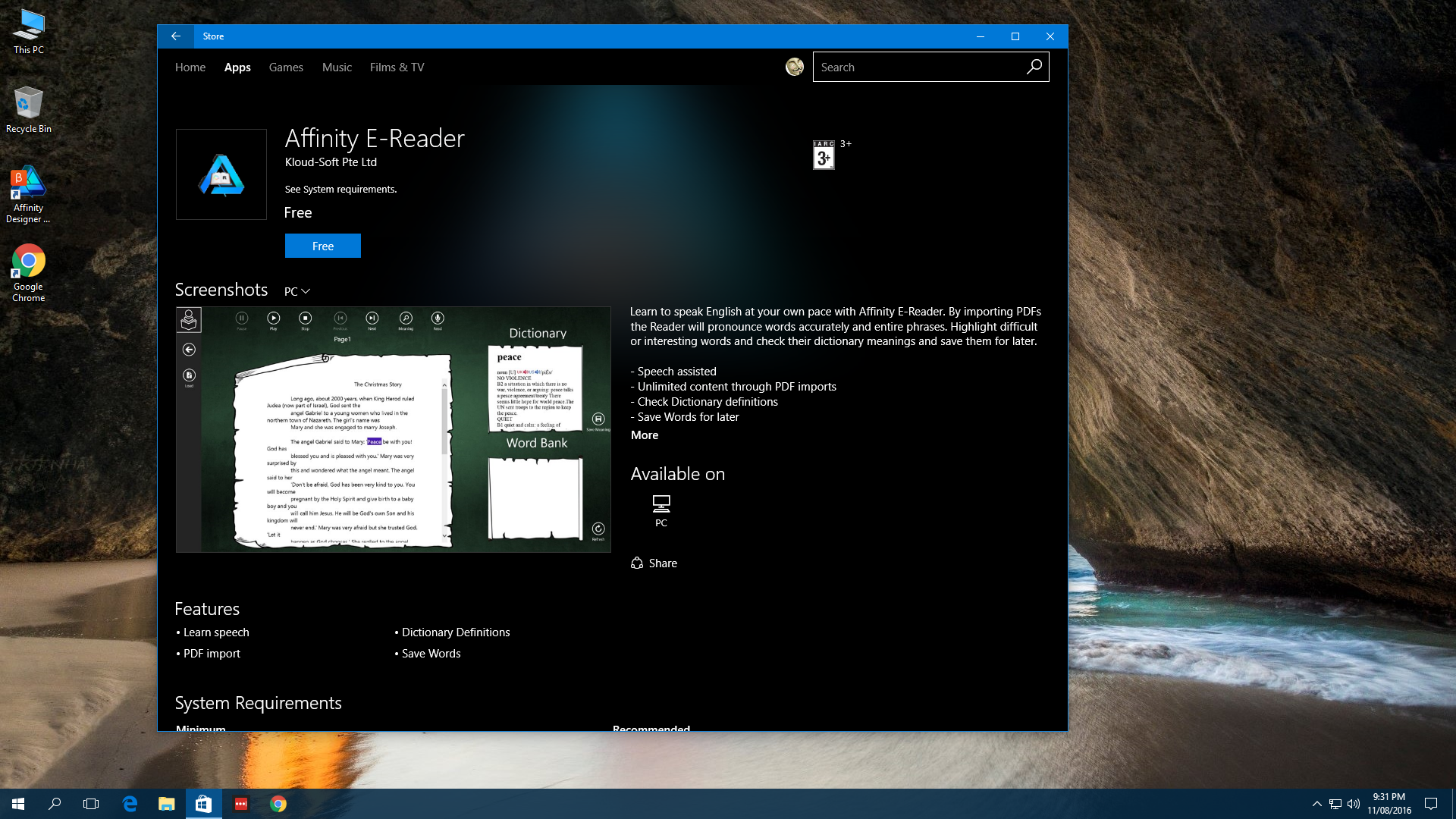
Task: Click the Affinity E-Reader app logo
Action: [x=221, y=174]
